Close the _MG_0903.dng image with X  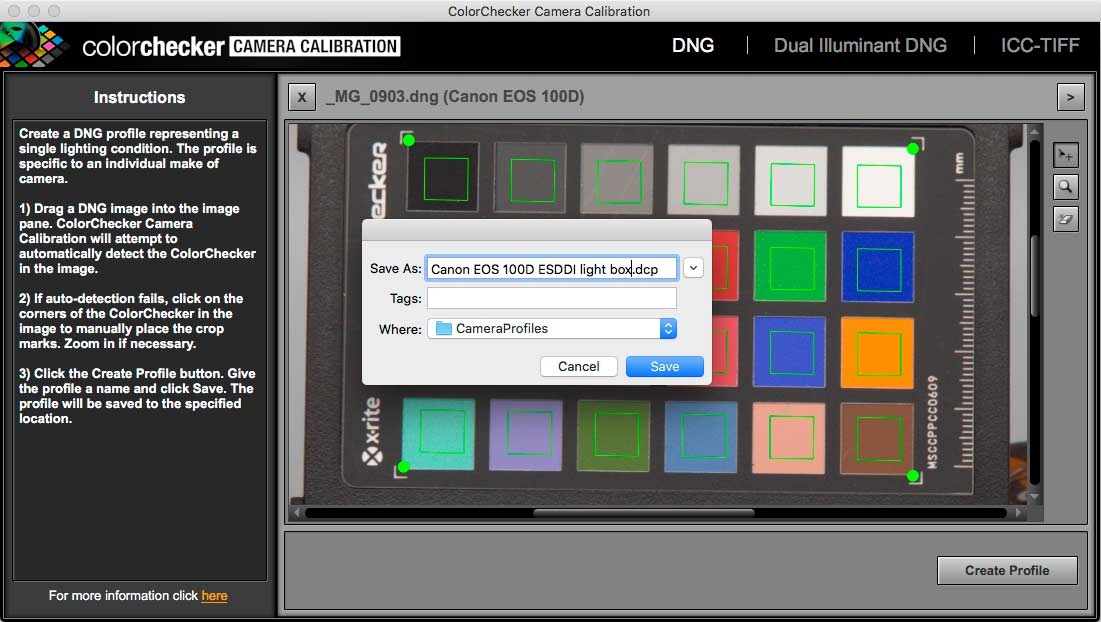pos(302,97)
